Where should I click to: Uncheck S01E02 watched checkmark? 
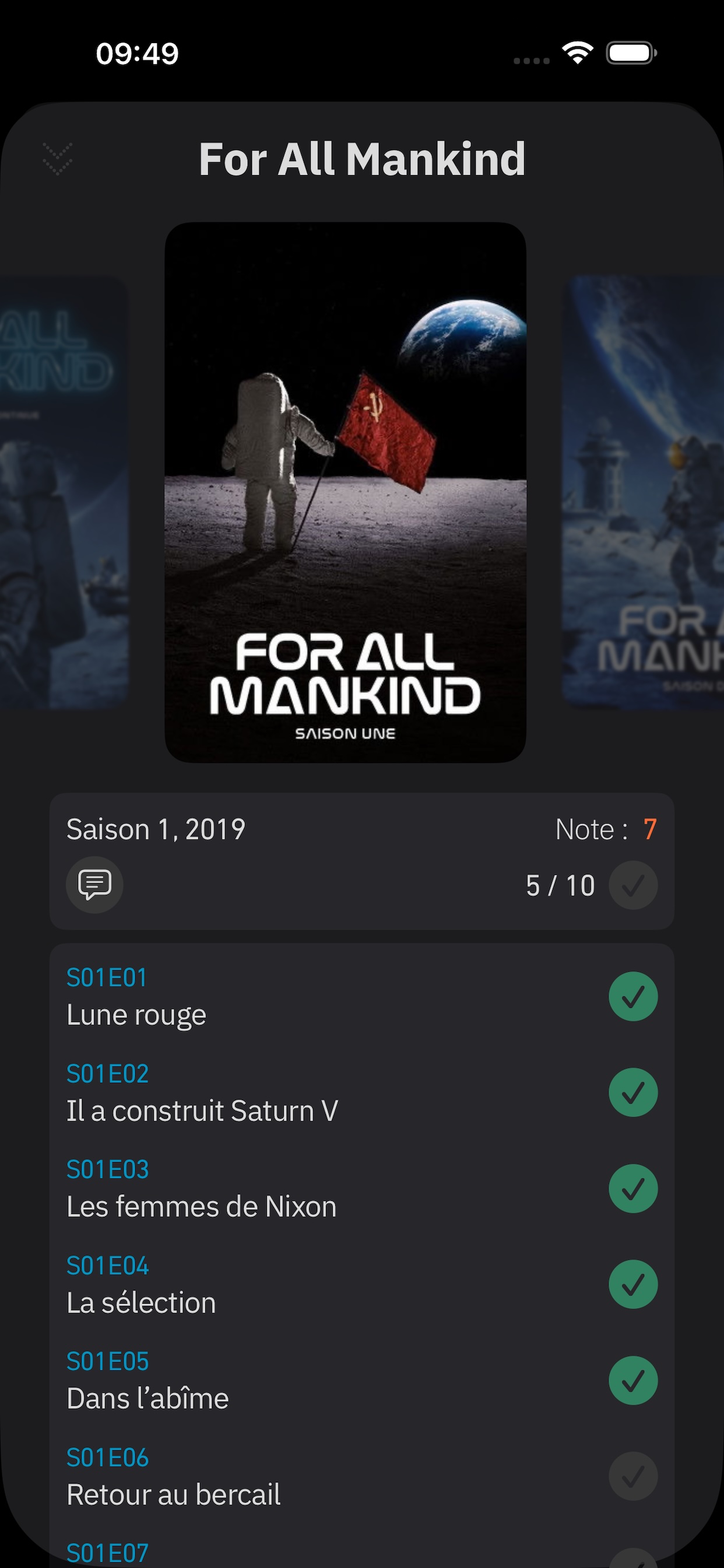(632, 1093)
